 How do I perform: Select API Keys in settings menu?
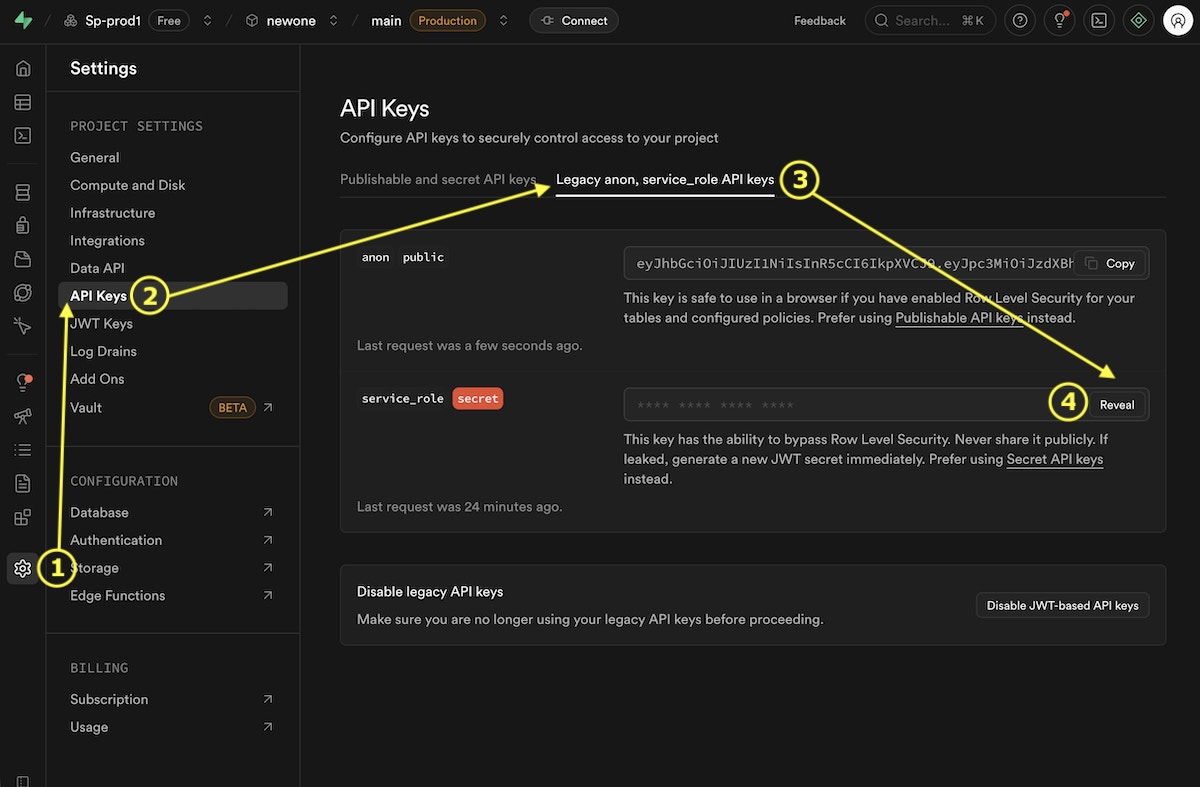click(x=173, y=296)
